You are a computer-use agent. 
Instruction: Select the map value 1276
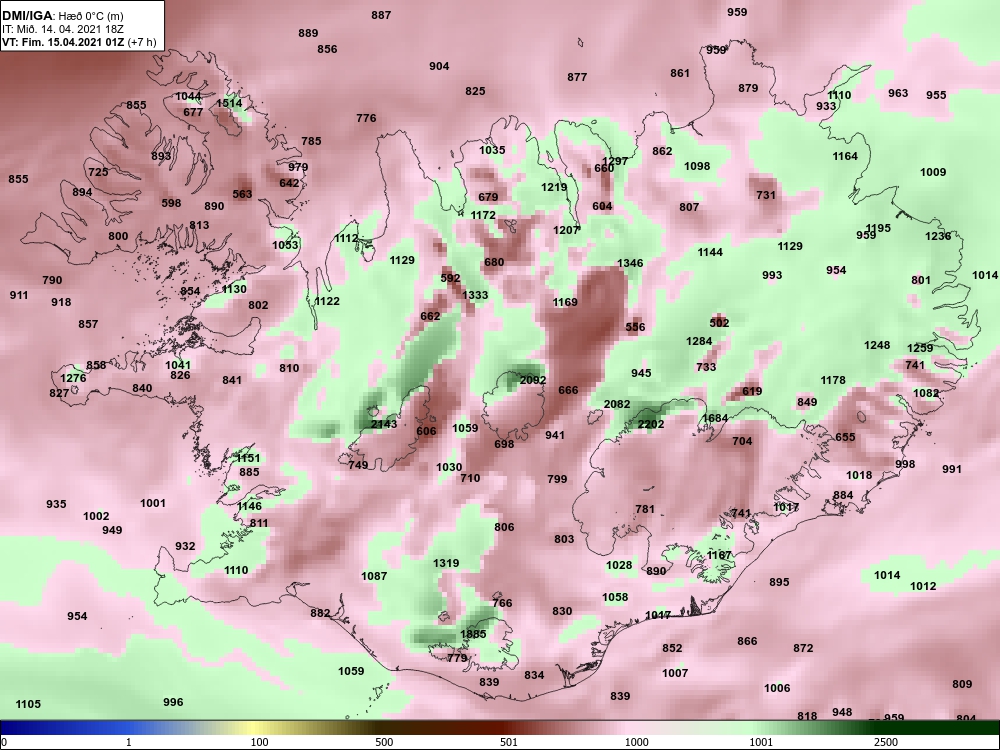pos(73,378)
